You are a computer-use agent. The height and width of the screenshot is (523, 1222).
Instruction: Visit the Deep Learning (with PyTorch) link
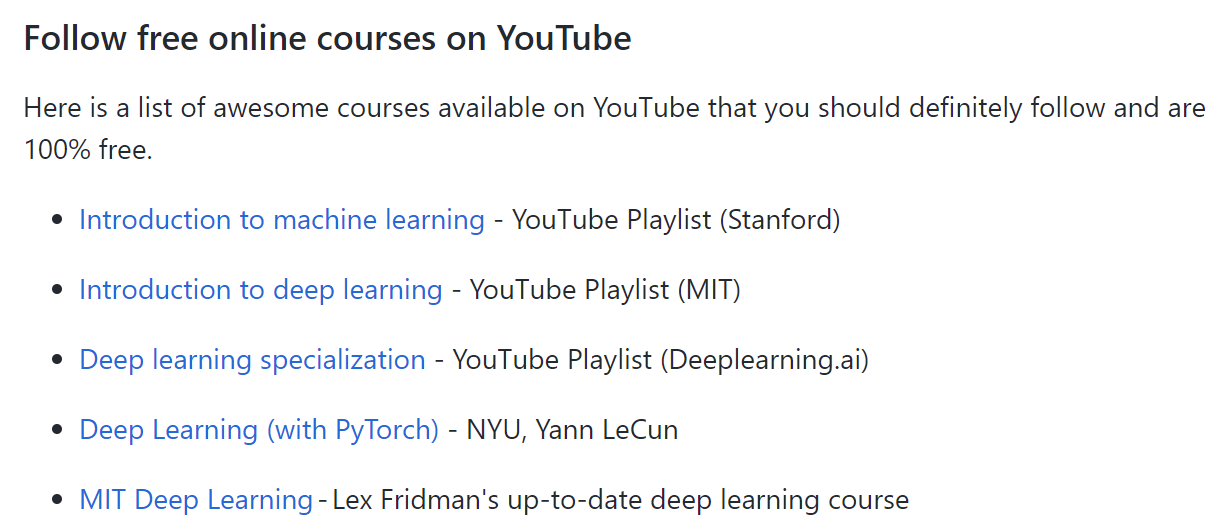pyautogui.click(x=259, y=430)
